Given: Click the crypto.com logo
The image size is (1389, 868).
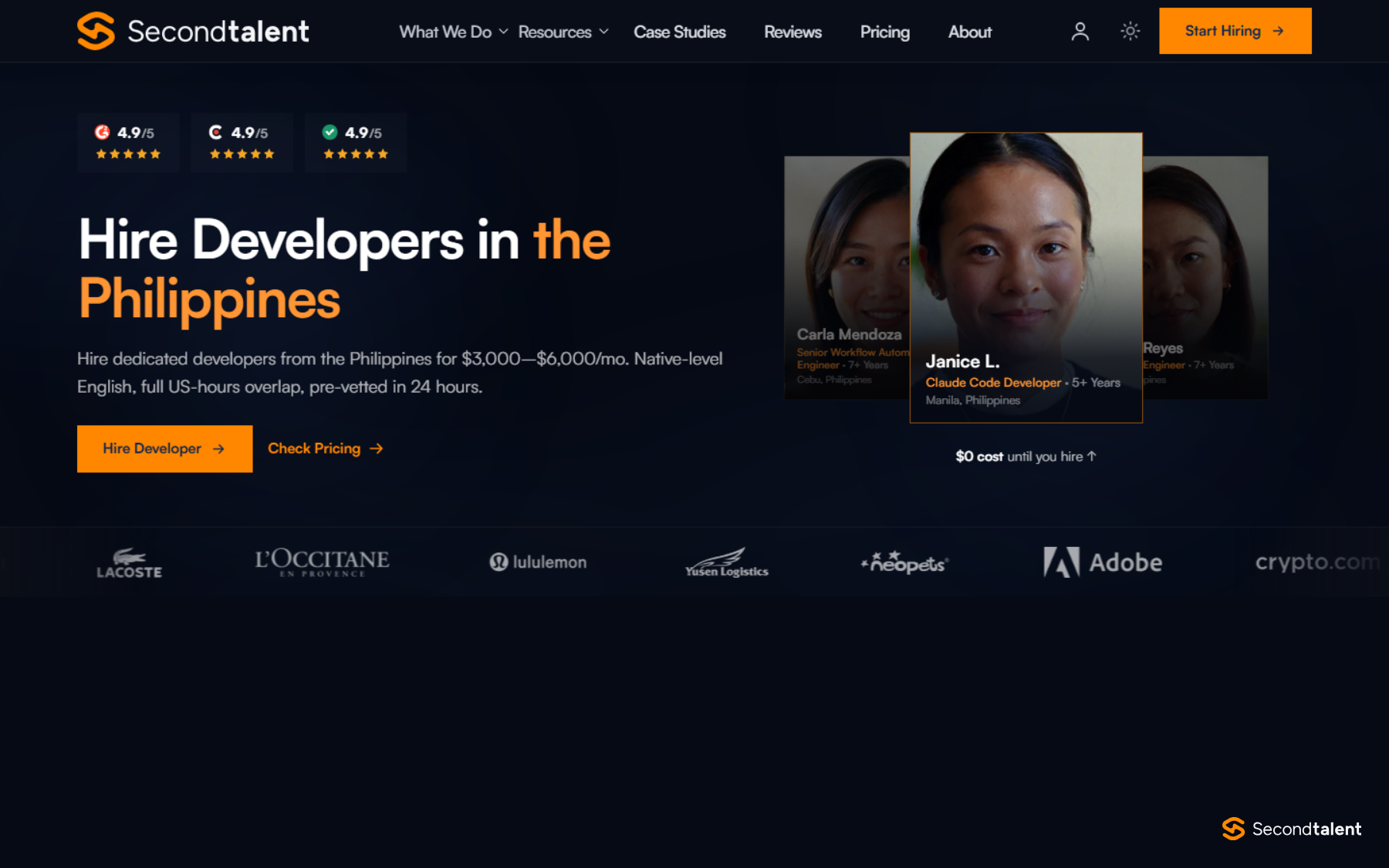Looking at the screenshot, I should point(1318,562).
